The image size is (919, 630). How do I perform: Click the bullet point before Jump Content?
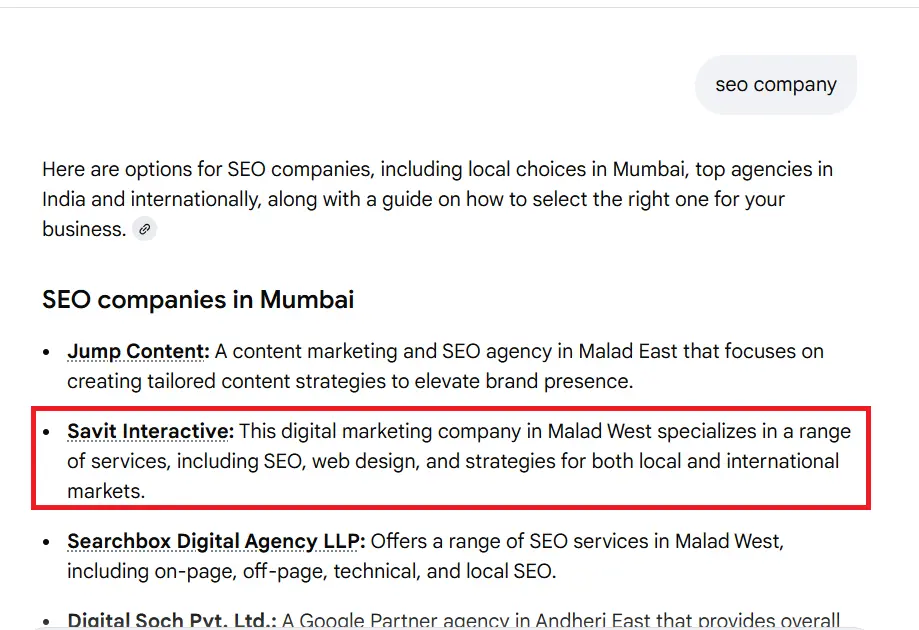(x=46, y=353)
